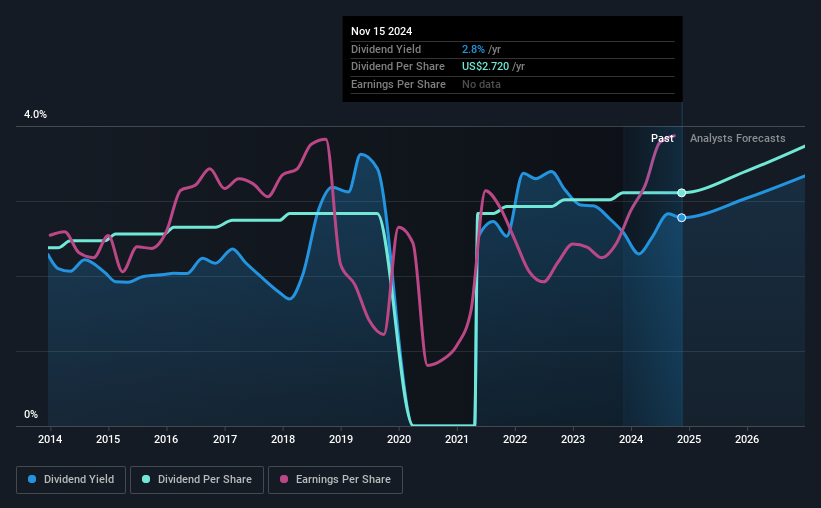Screen dimensions: 821x508
Task: Select the teal Dividend Per Share data point marker
Action: click(x=681, y=193)
